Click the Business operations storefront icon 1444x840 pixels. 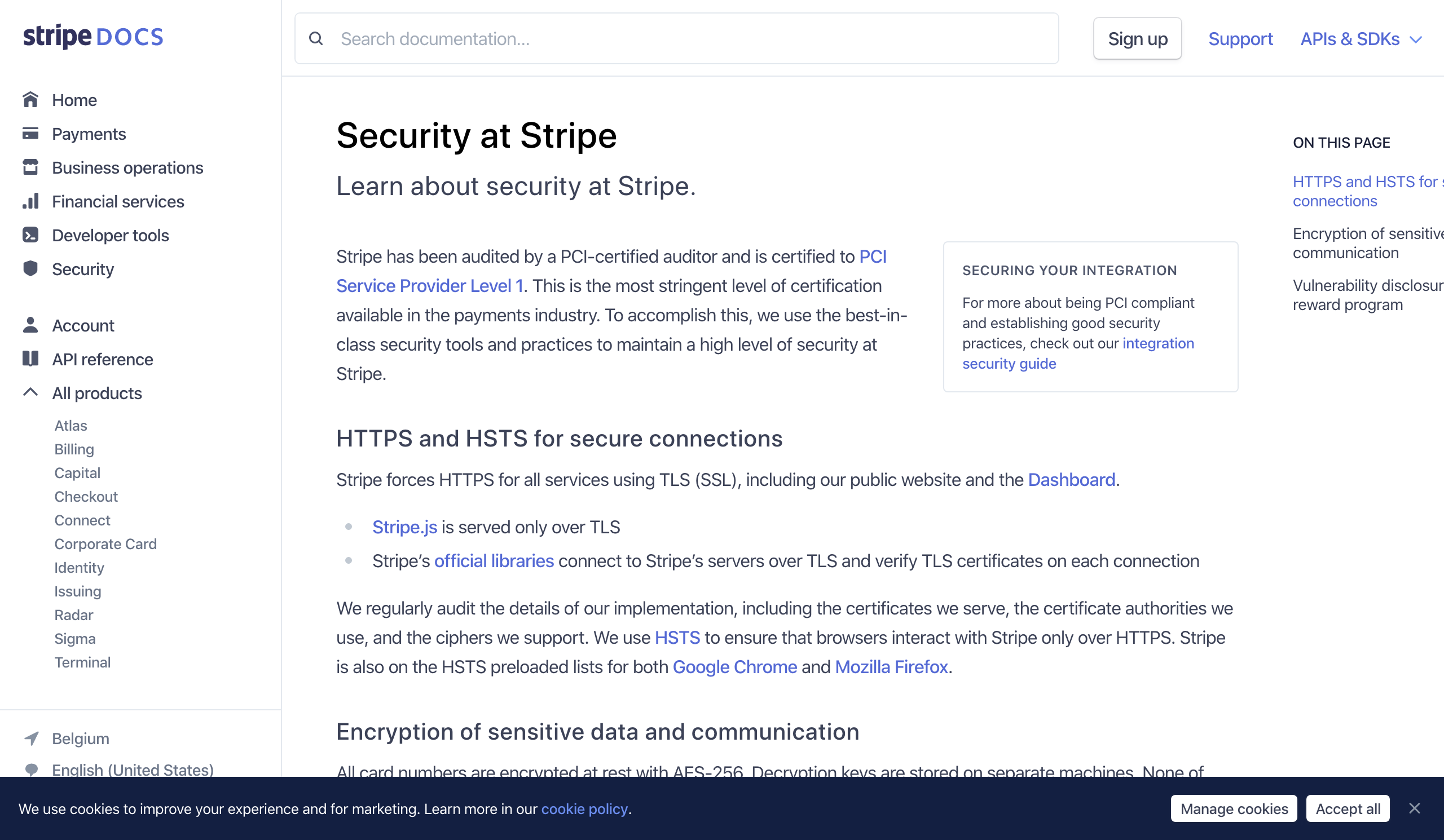[30, 167]
